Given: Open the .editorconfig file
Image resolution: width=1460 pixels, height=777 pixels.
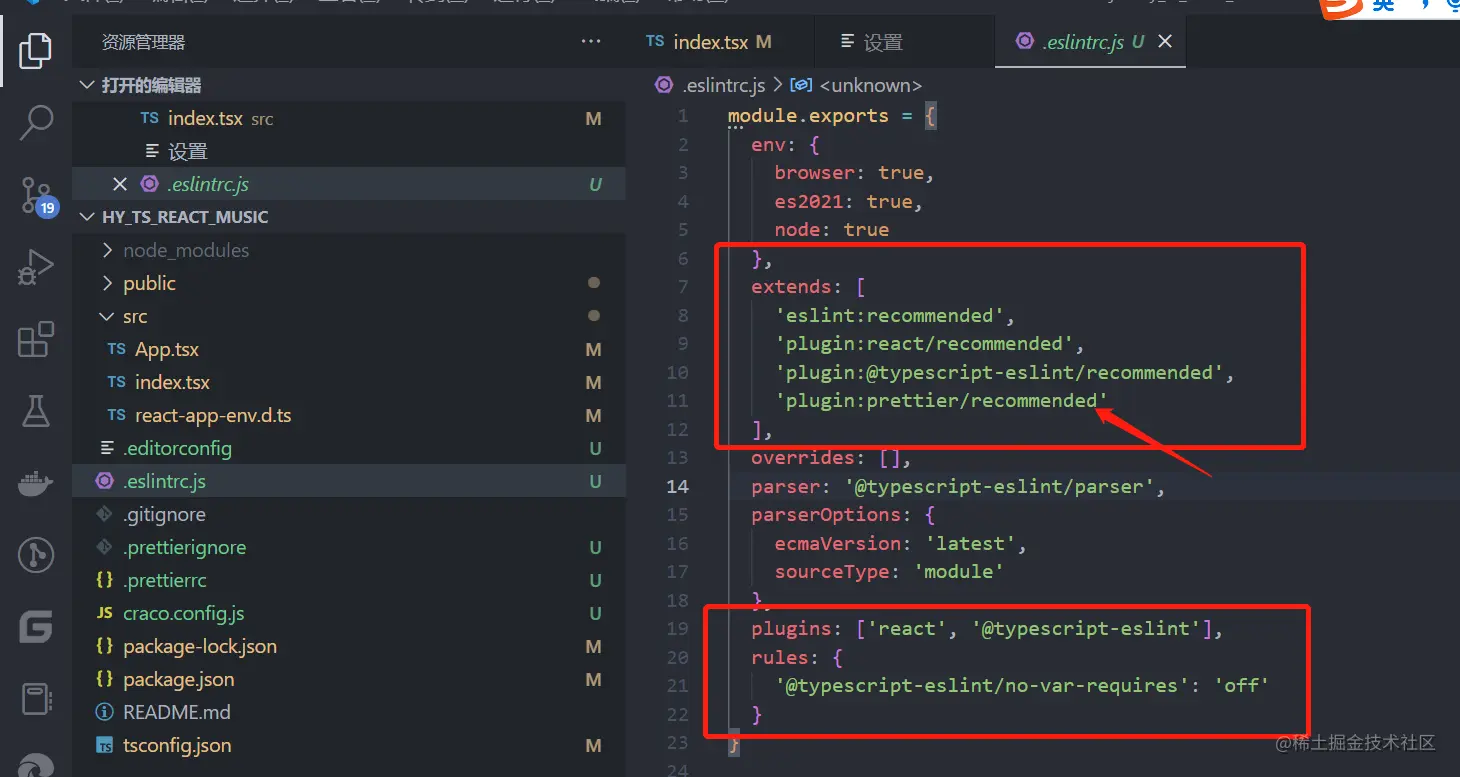Looking at the screenshot, I should [x=349, y=448].
